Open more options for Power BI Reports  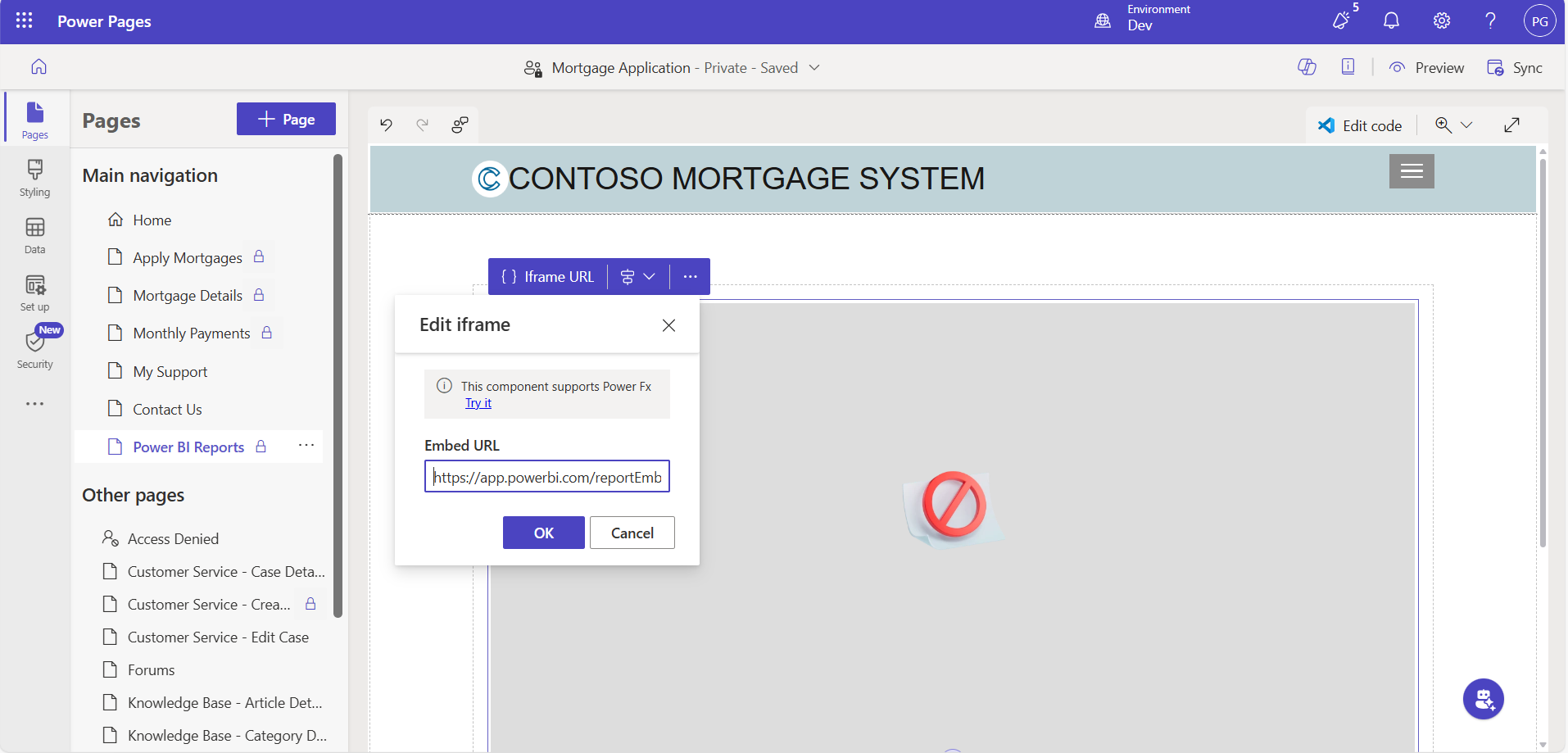306,446
